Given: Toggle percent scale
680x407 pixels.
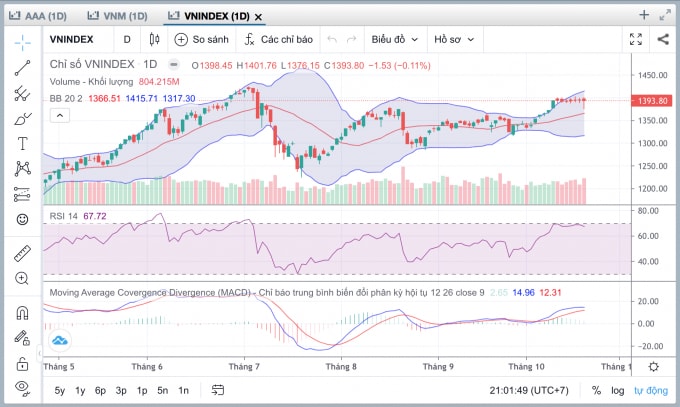Looking at the screenshot, I should point(596,391).
